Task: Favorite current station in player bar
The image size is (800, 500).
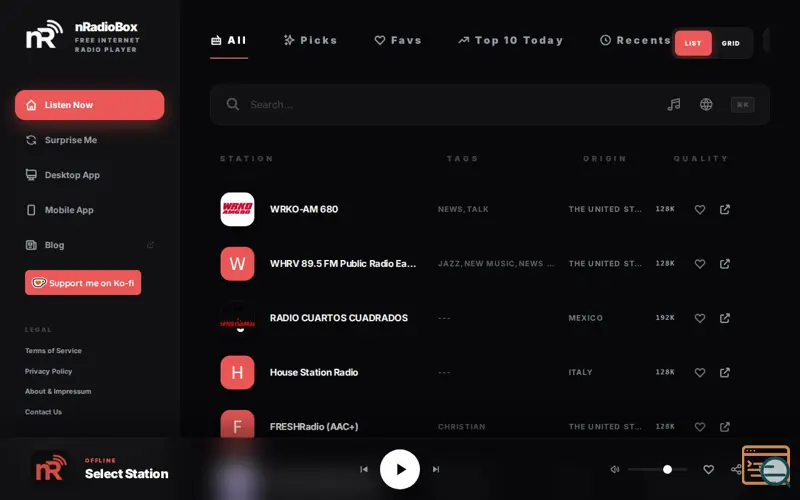Action: pos(709,469)
